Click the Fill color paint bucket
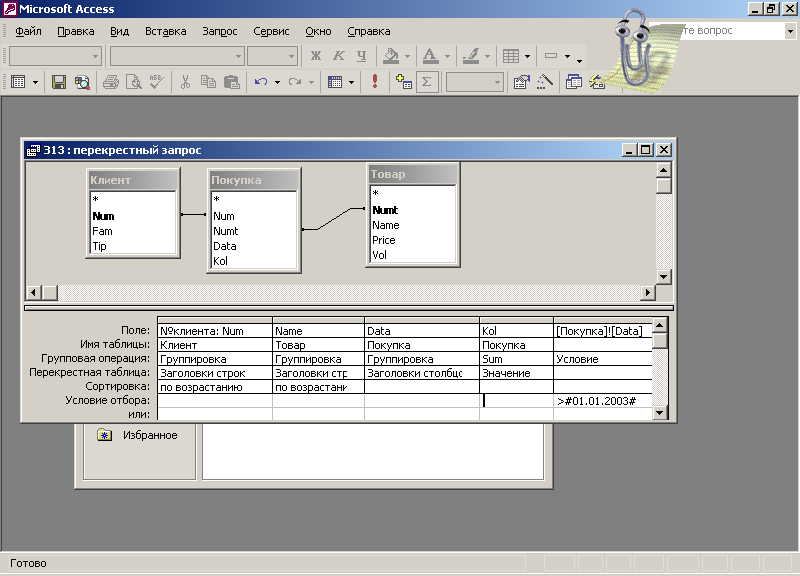Screen dimensions: 800x576 coord(391,56)
